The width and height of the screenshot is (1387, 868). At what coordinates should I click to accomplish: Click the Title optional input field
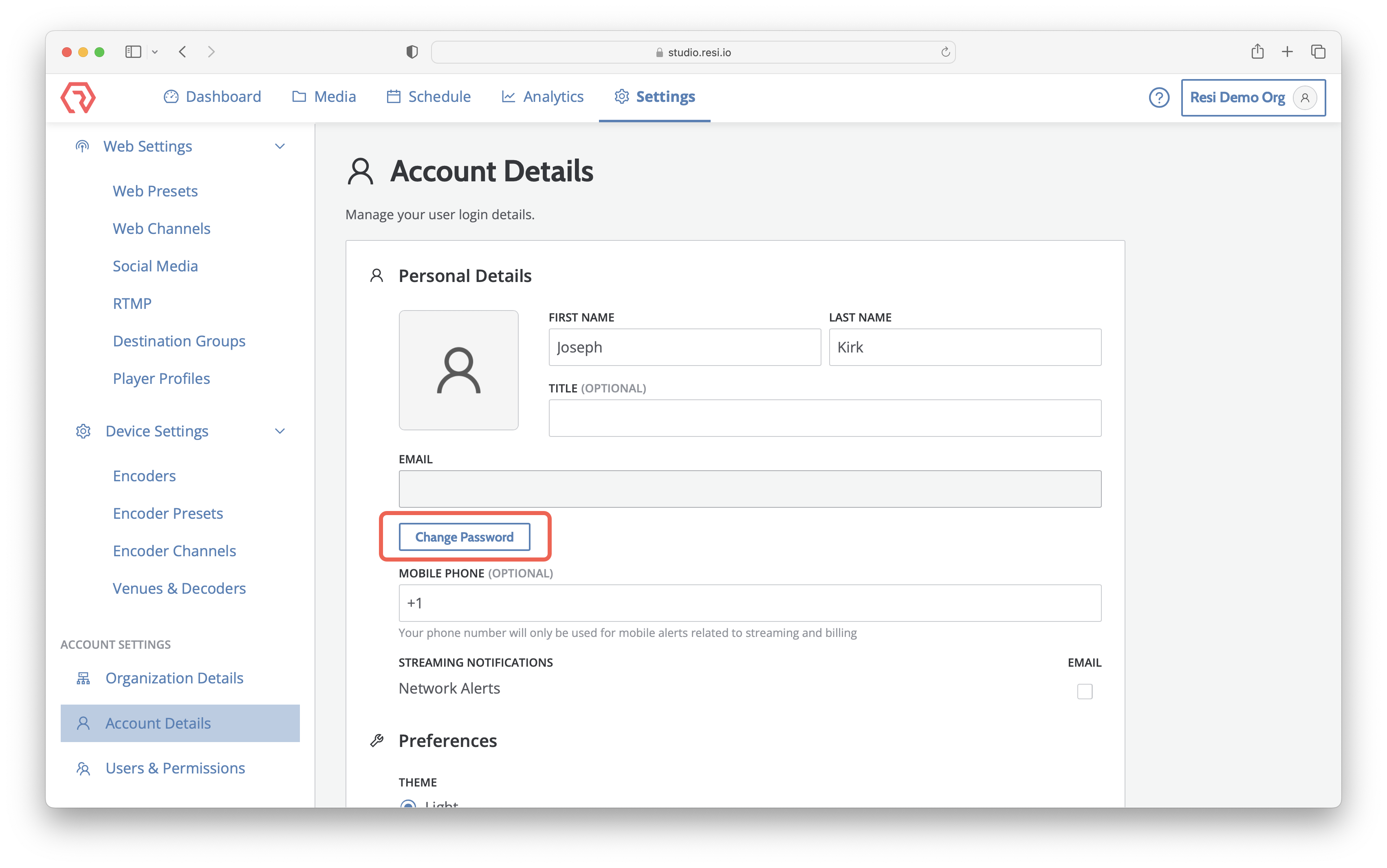(825, 418)
